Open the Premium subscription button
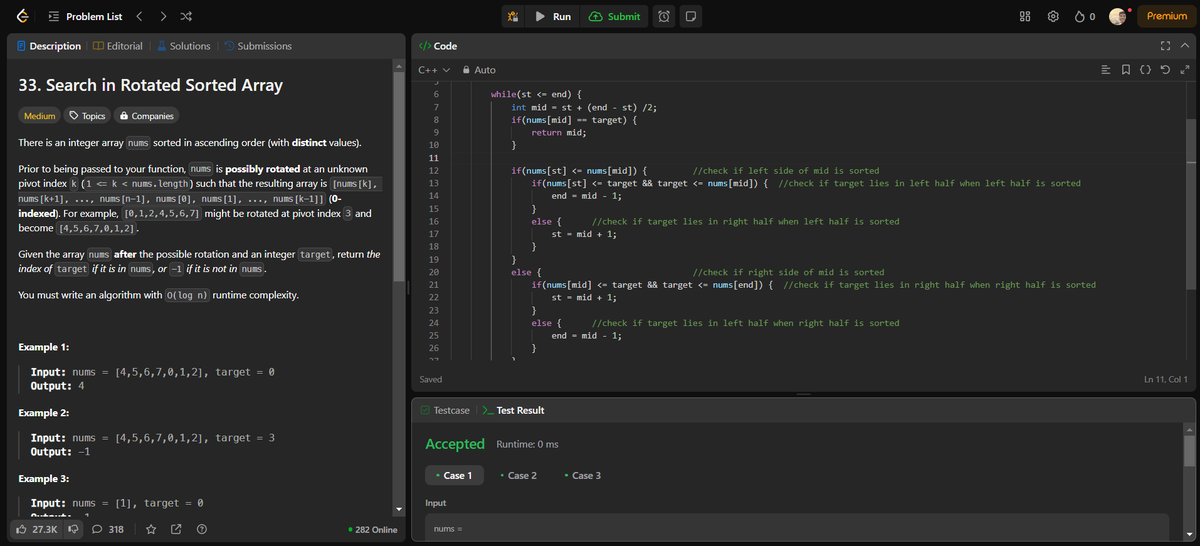 1166,16
